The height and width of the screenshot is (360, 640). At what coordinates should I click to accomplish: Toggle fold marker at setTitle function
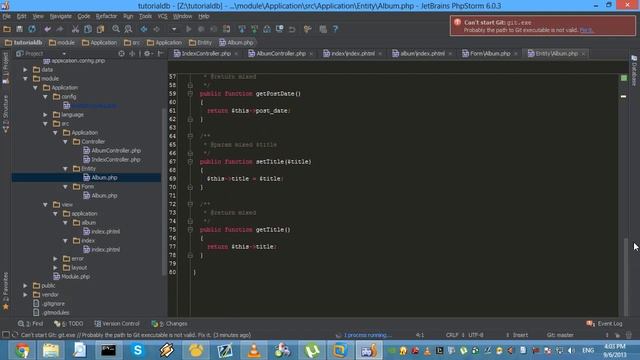click(x=190, y=162)
